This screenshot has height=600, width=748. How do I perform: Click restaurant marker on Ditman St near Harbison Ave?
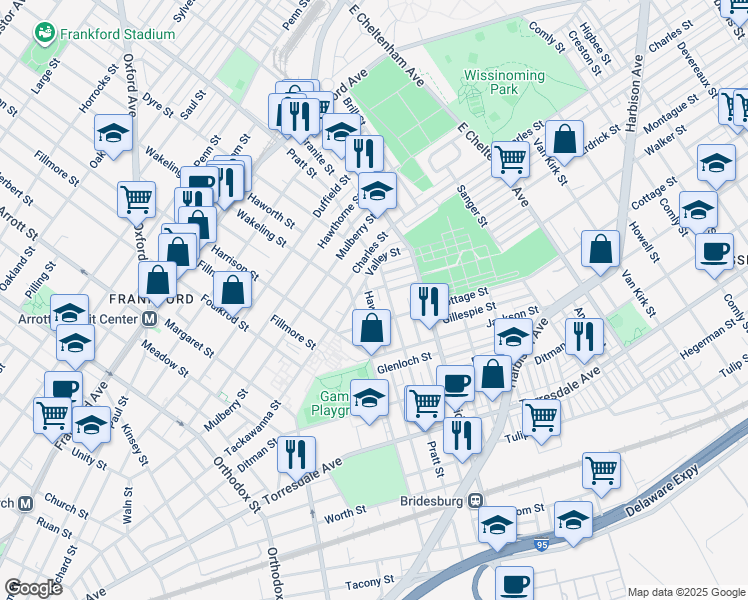pyautogui.click(x=584, y=340)
